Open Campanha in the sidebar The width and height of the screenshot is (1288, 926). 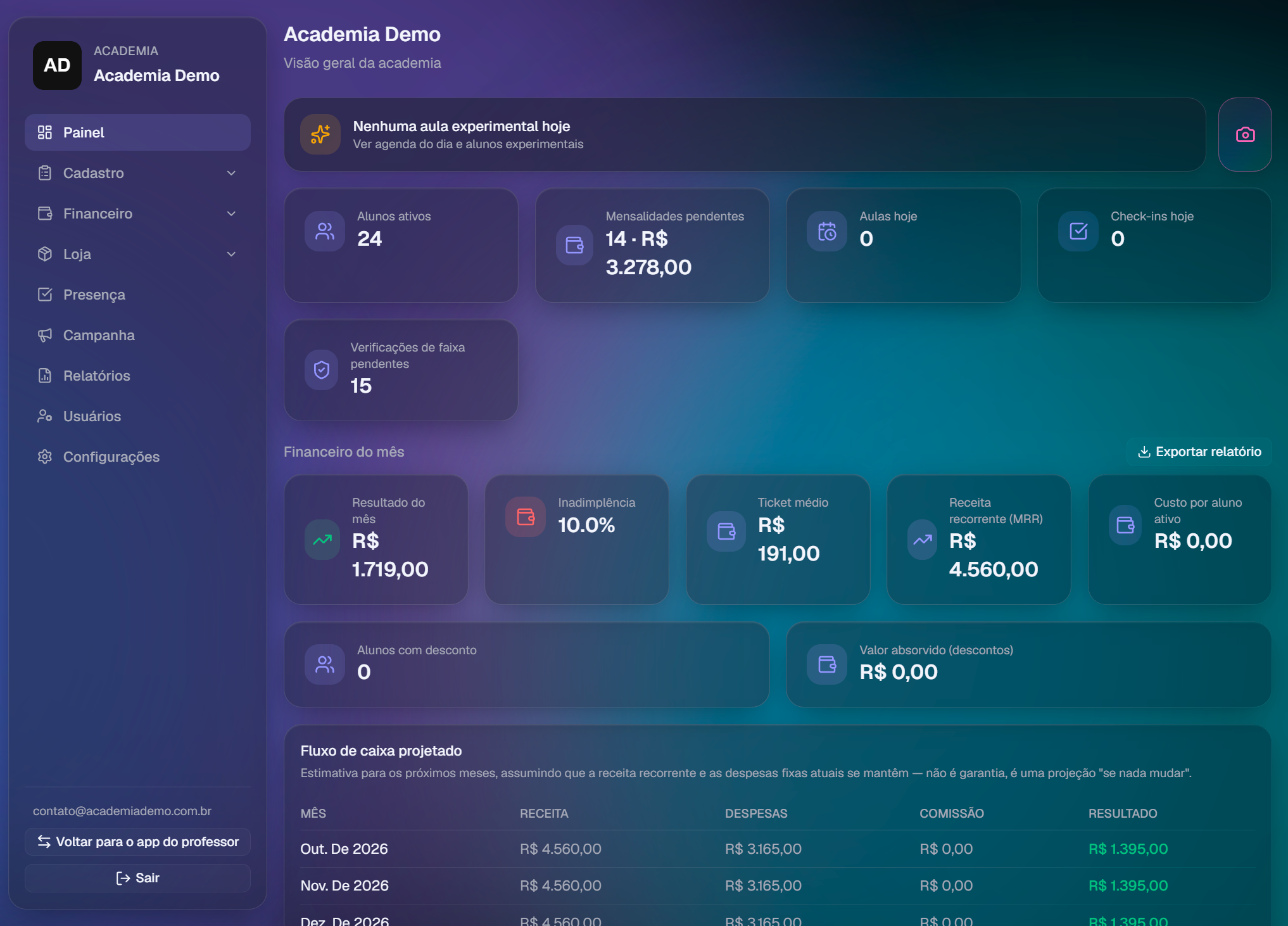pos(138,335)
